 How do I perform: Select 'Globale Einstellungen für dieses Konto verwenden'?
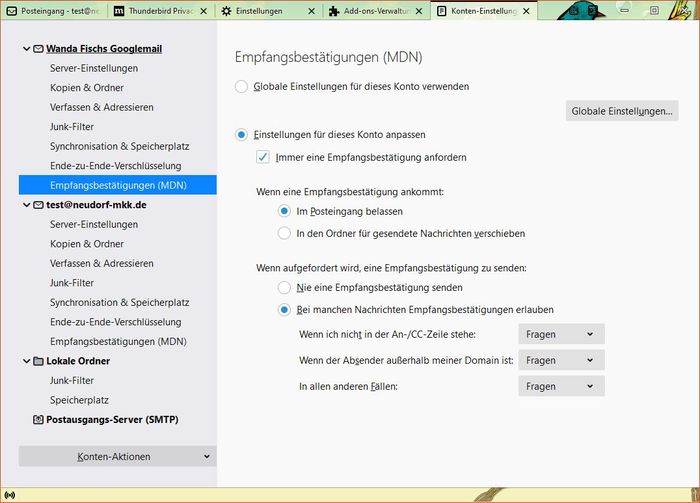[241, 87]
